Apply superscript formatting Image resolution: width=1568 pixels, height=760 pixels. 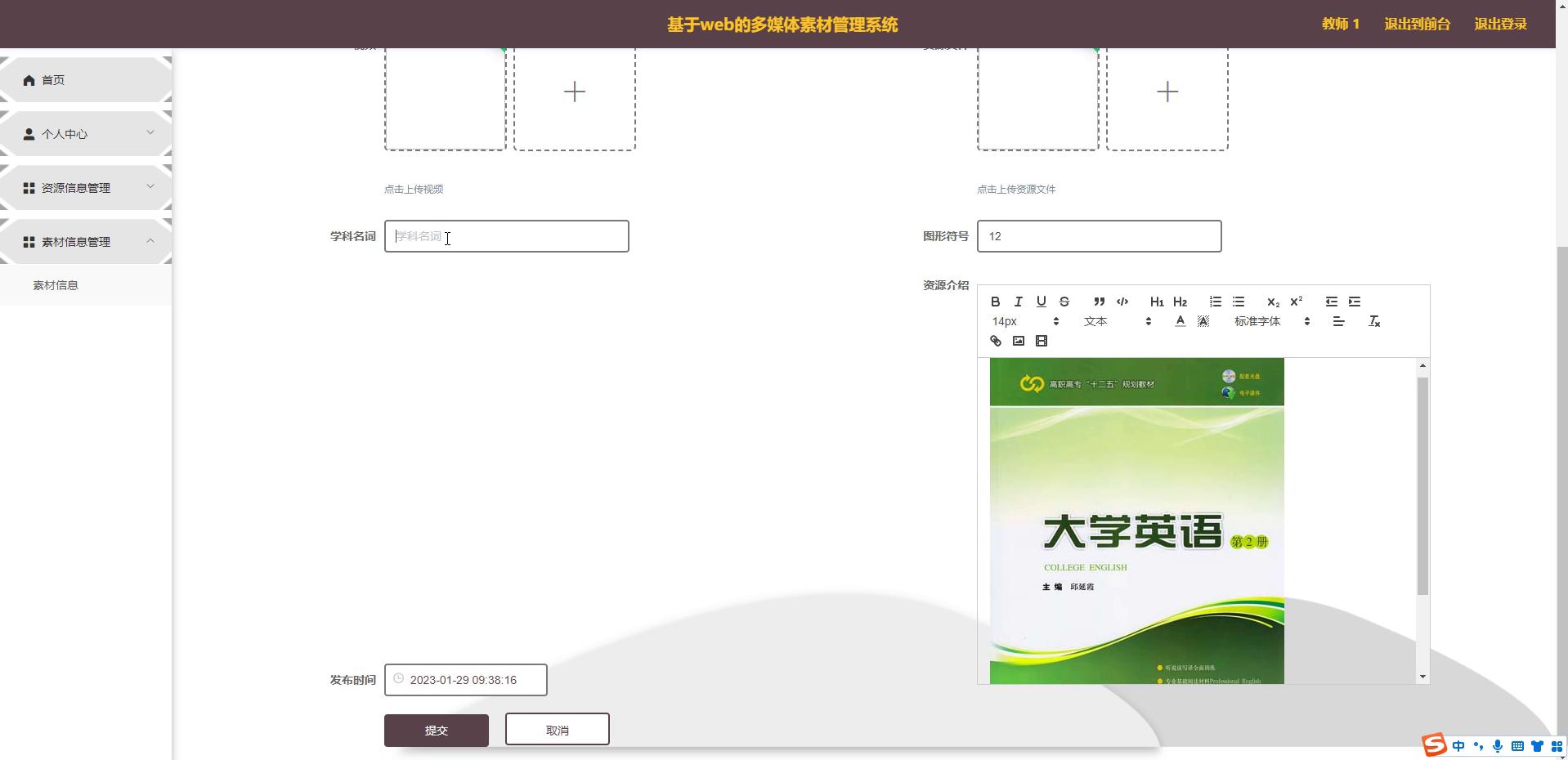coord(1296,302)
